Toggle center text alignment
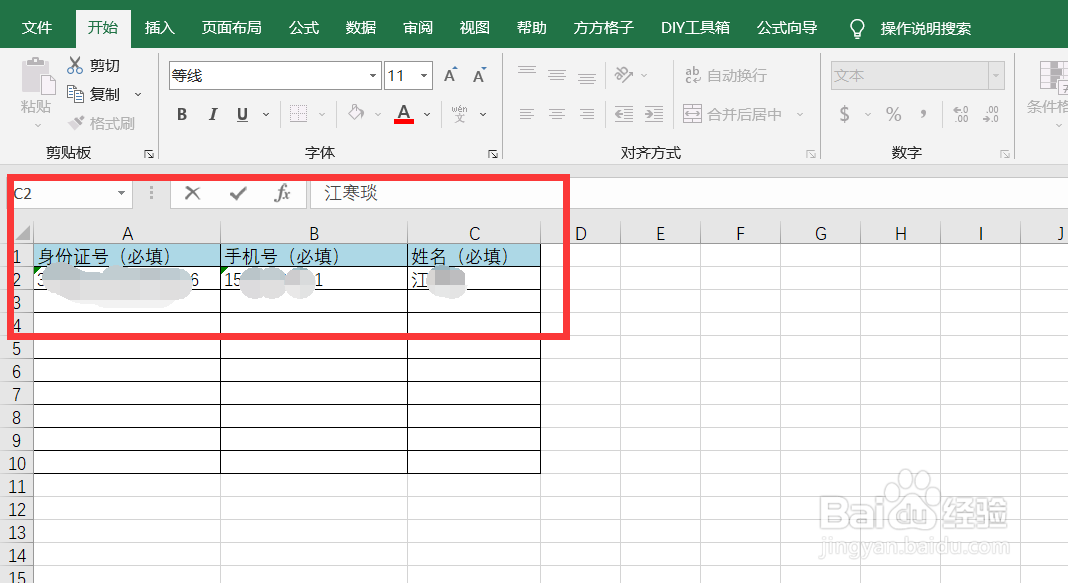Image resolution: width=1068 pixels, height=583 pixels. [556, 114]
